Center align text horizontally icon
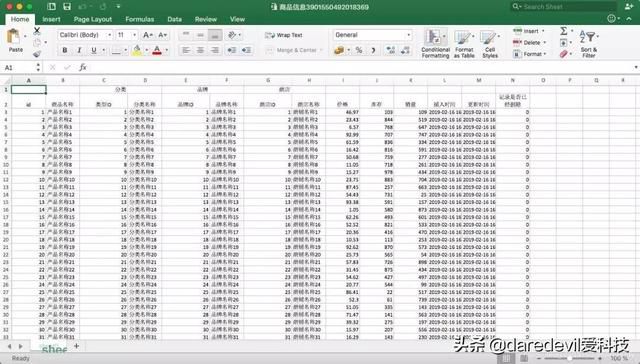This screenshot has height=364, width=640. click(200, 50)
